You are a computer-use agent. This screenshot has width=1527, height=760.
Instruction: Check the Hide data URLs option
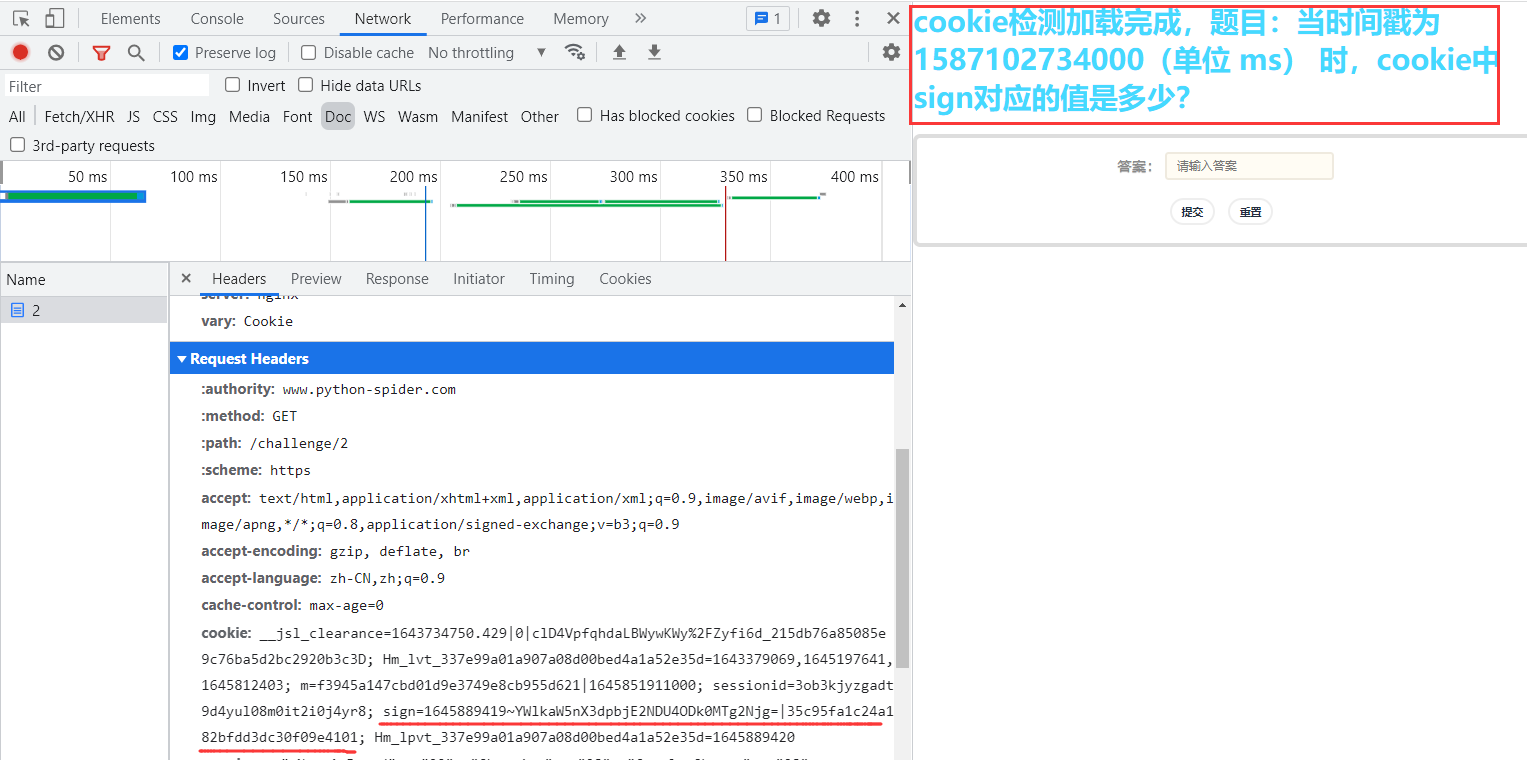coord(306,85)
